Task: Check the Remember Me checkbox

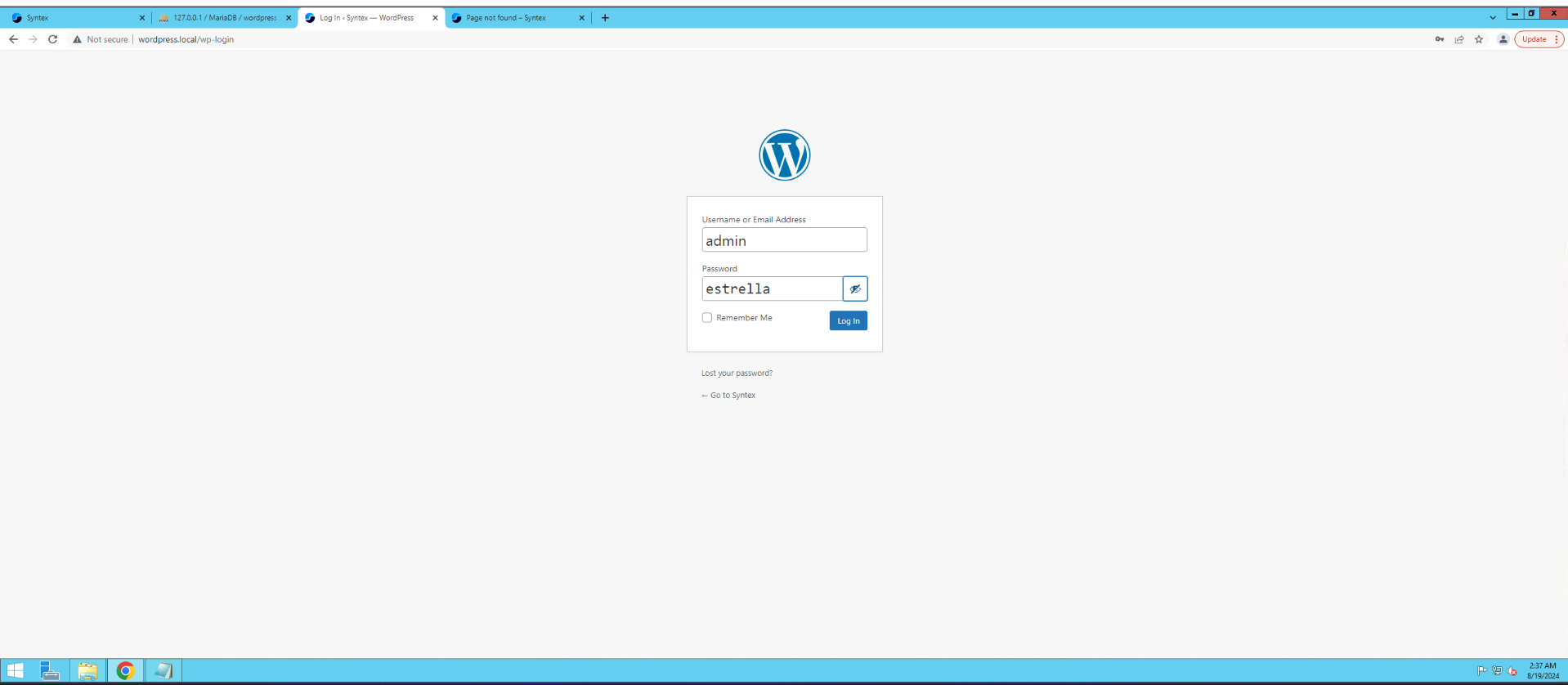Action: tap(707, 318)
